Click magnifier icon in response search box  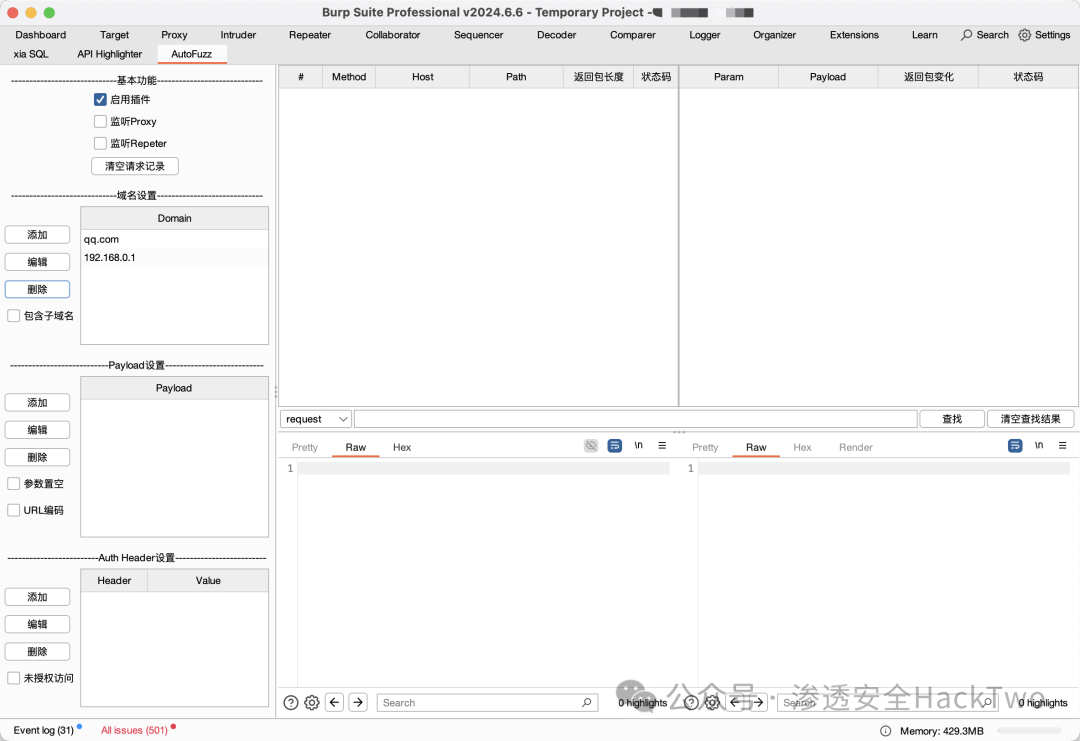coord(987,702)
